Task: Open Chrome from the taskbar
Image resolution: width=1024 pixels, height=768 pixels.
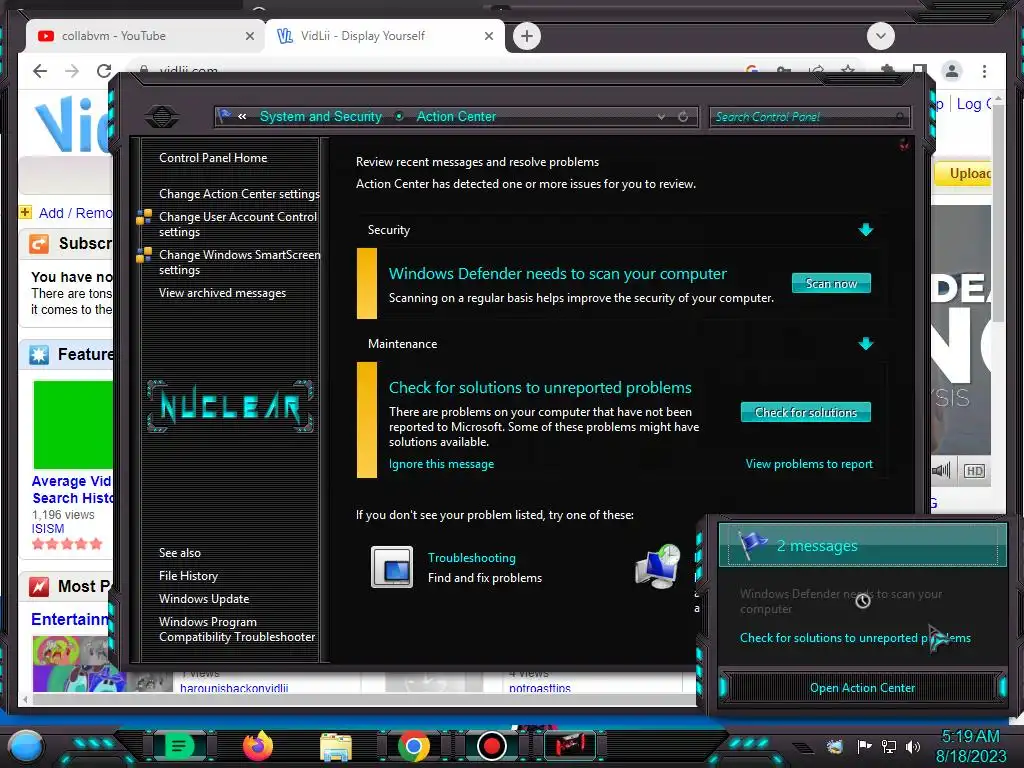Action: [413, 746]
